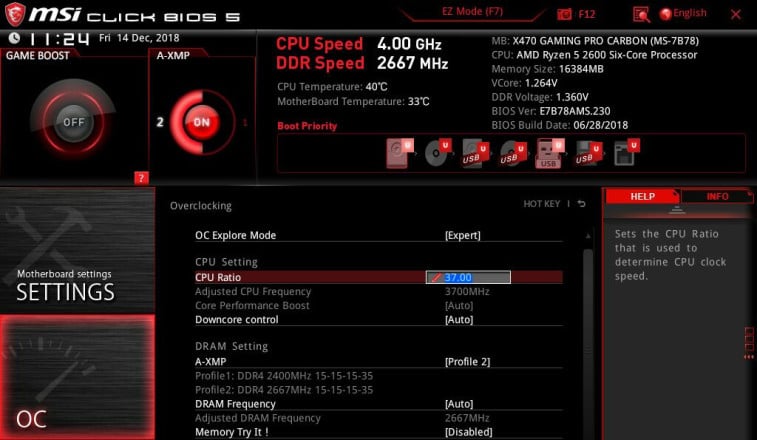Click the pink USB key boot device
The height and width of the screenshot is (440, 757).
click(549, 153)
